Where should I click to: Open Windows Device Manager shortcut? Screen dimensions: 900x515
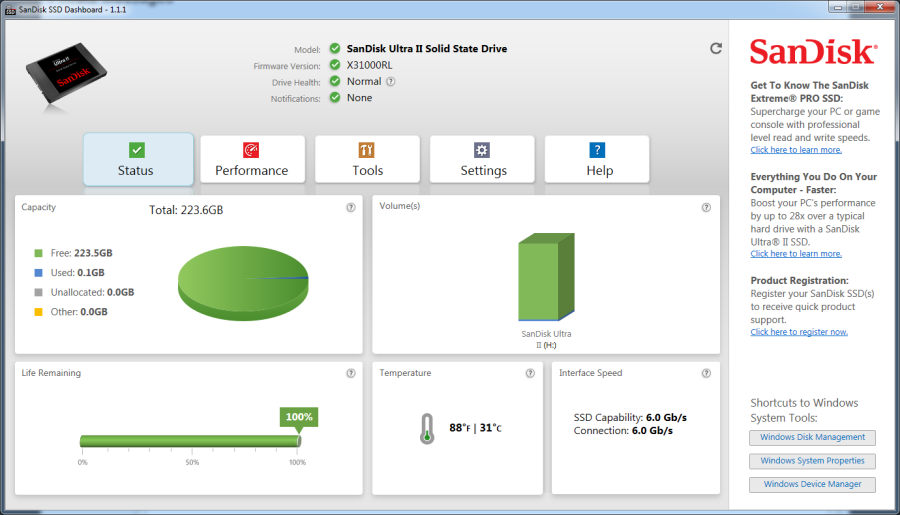coord(812,485)
